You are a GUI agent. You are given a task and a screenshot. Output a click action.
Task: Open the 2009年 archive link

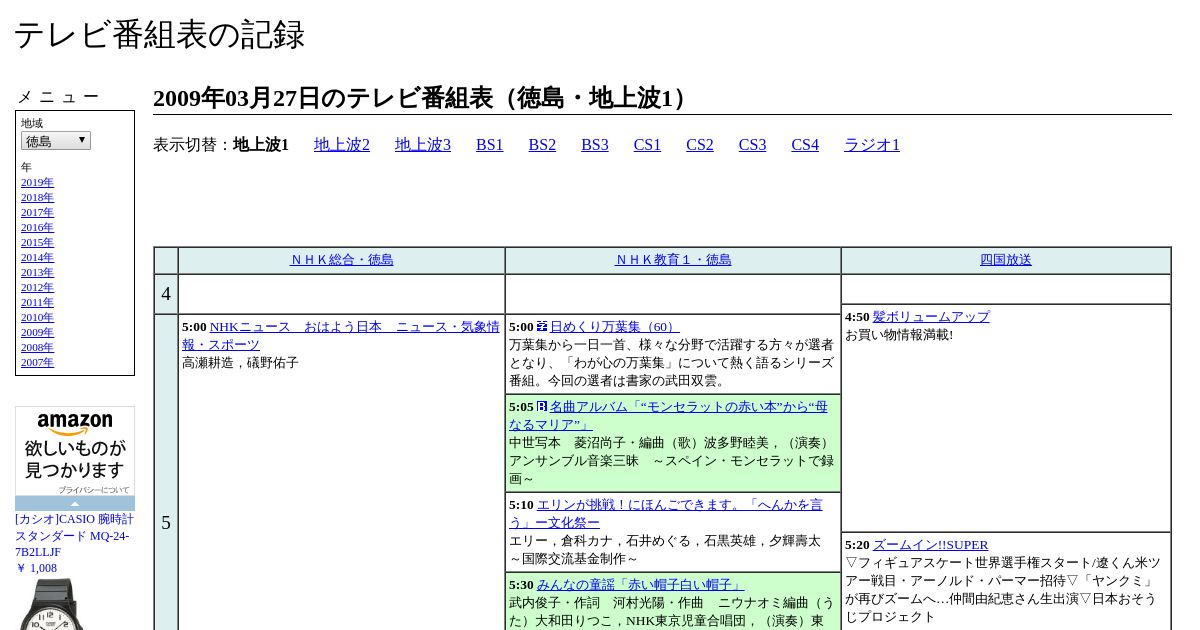click(x=37, y=333)
